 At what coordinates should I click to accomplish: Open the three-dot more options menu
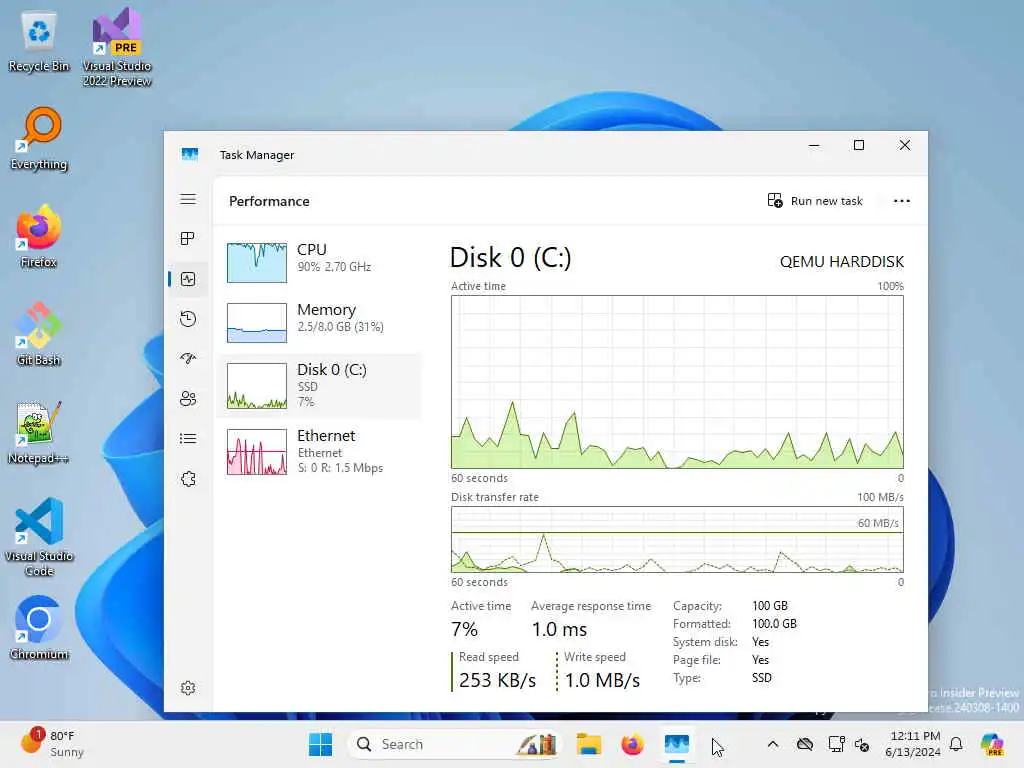(x=901, y=200)
